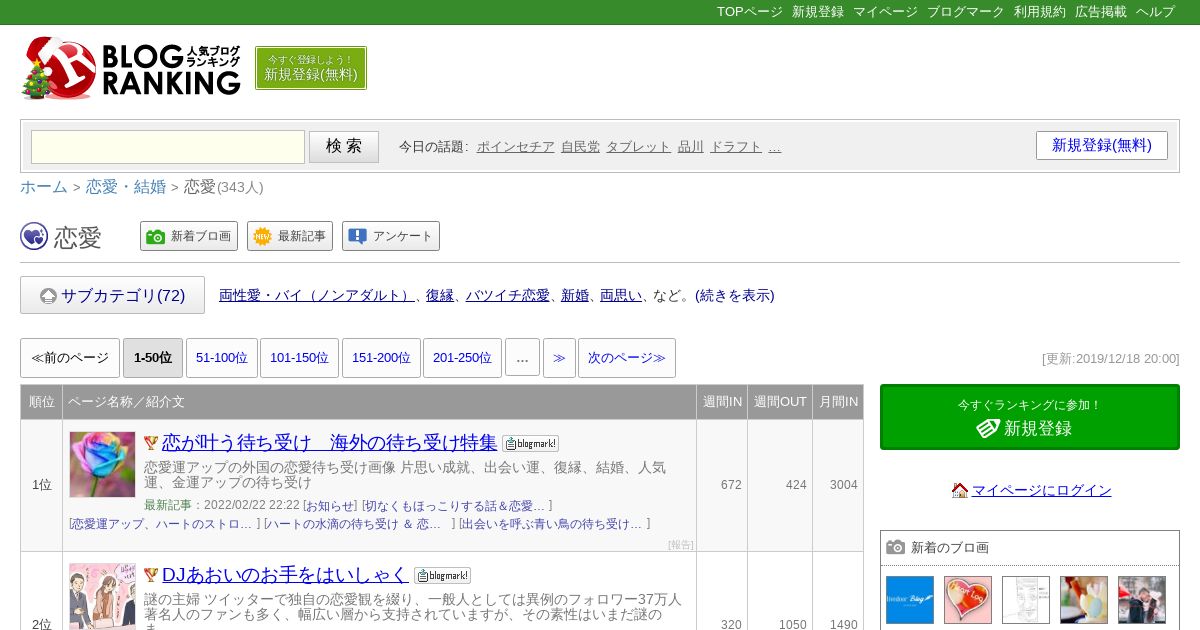1200x630 pixels.
Task: Open the [お知らせ] latest article link
Action: 330,506
